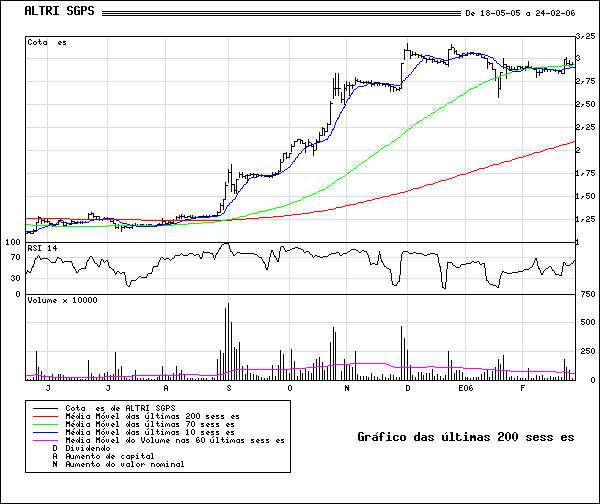Viewport: 600px width, 504px height.
Task: Click the month label F on time axis
Action: [522, 388]
